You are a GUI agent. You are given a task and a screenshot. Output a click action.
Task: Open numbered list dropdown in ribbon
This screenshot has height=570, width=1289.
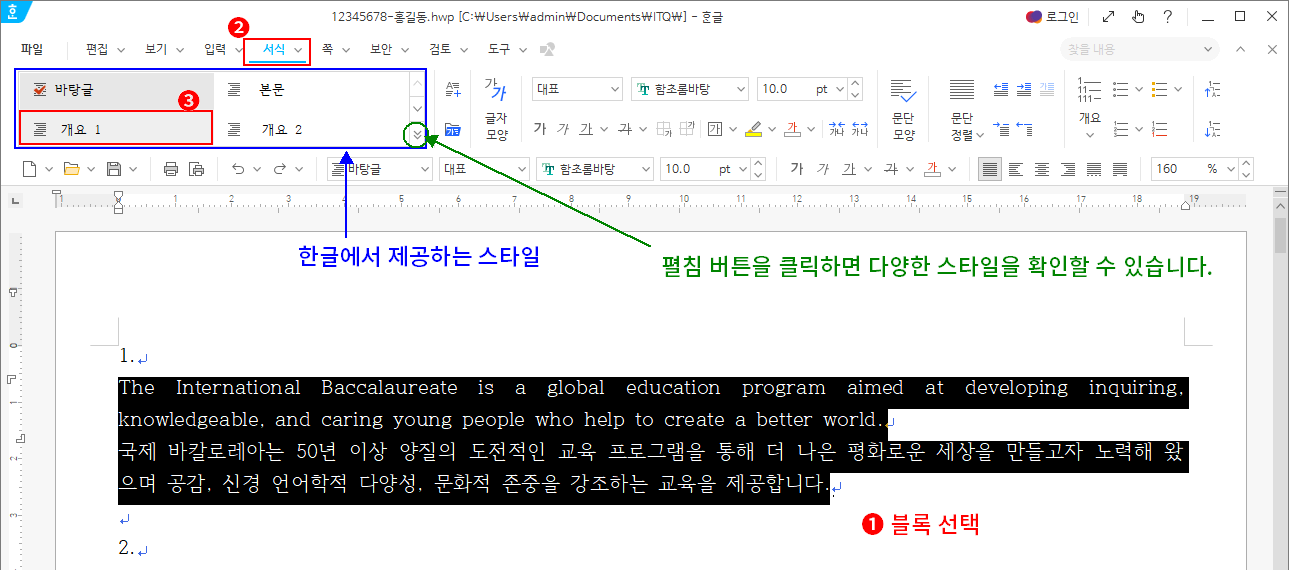(x=1141, y=128)
